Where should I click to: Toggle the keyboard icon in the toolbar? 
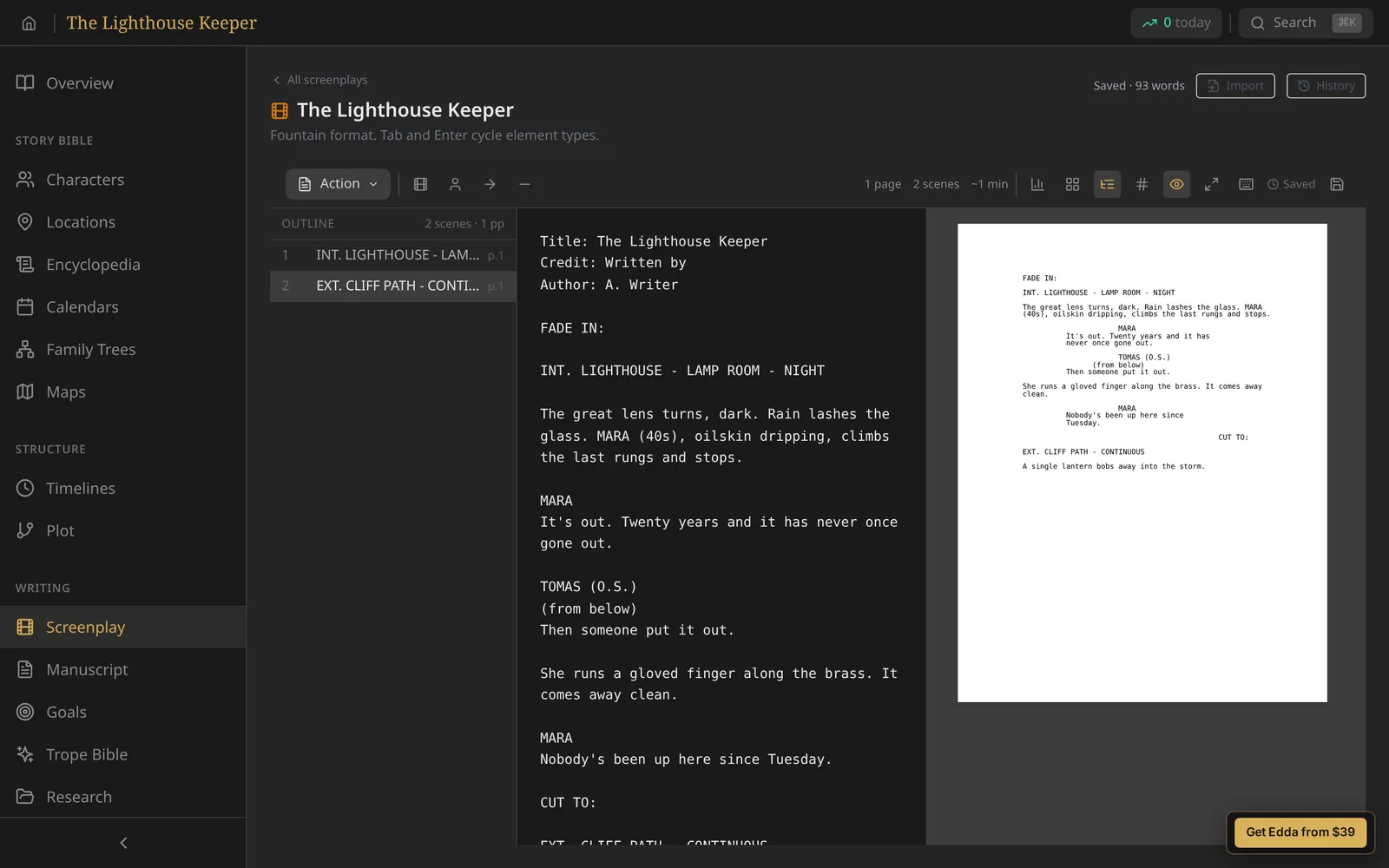click(x=1246, y=184)
